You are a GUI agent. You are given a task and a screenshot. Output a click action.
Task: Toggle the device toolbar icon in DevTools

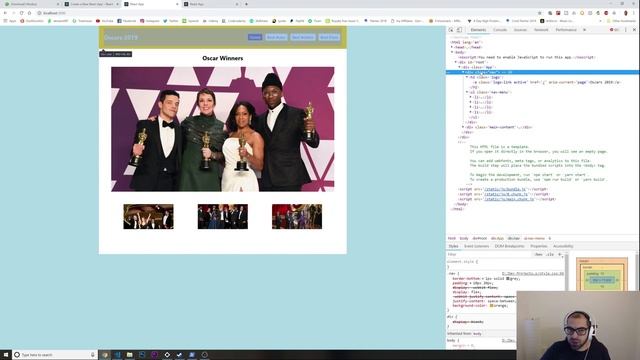[x=460, y=30]
